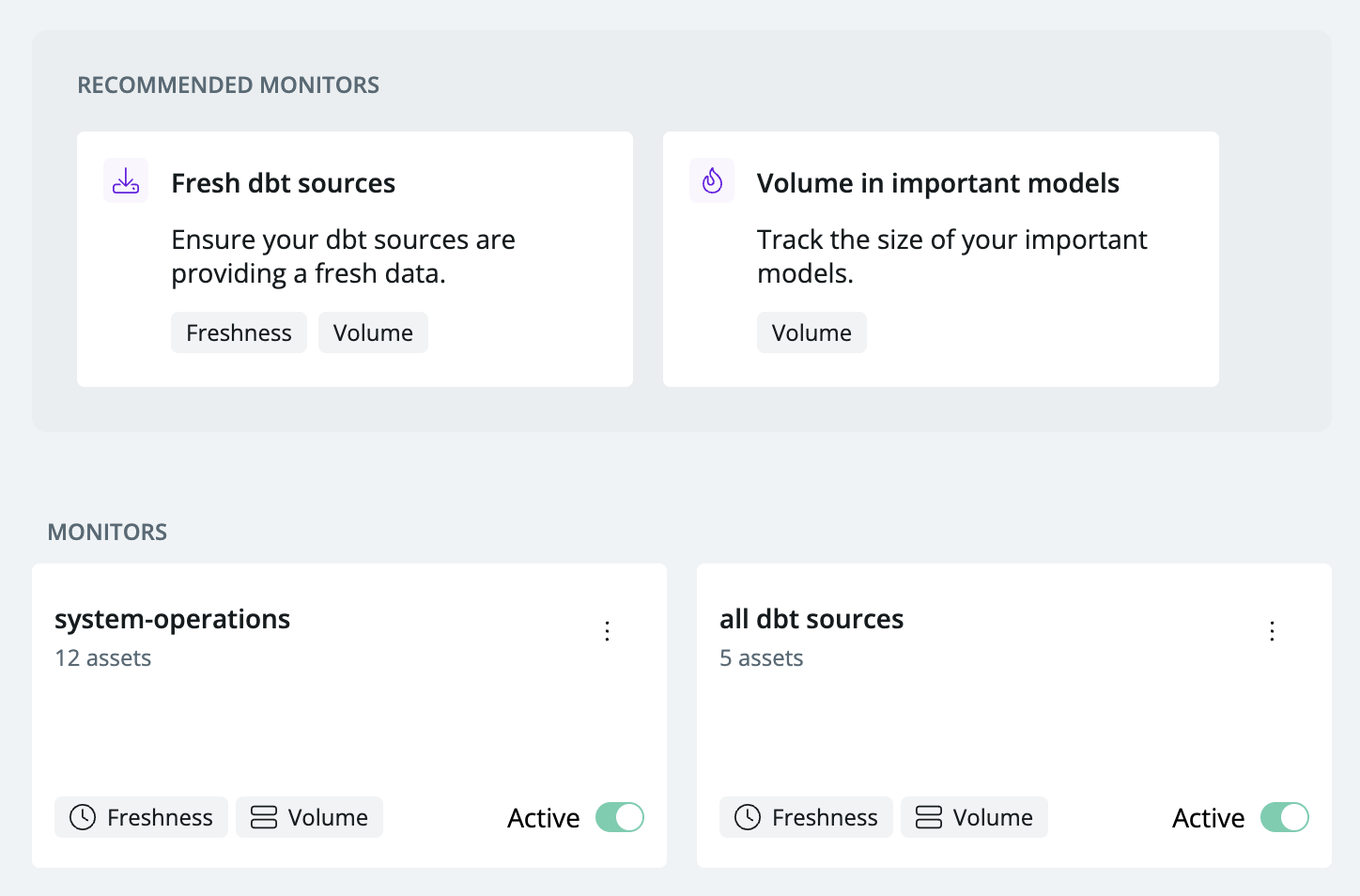Open the three-dot menu for all dbt sources
Viewport: 1360px width, 896px height.
[x=1273, y=631]
